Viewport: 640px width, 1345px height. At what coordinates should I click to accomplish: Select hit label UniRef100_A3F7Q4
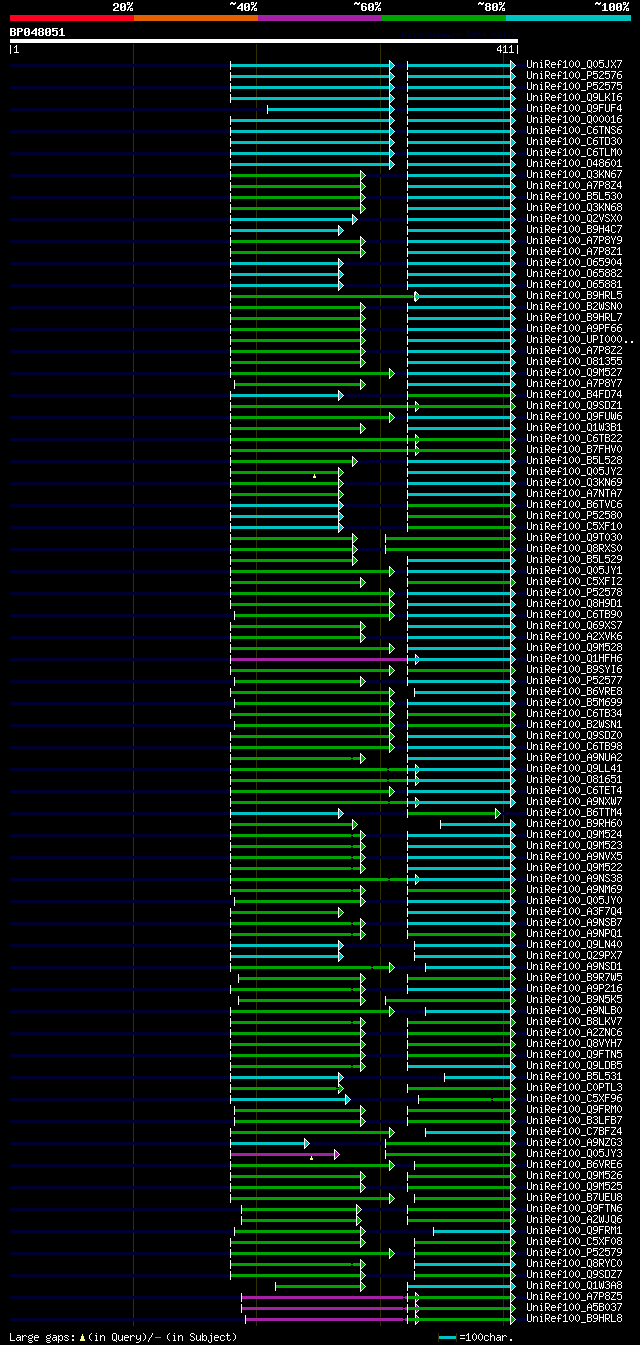point(574,911)
